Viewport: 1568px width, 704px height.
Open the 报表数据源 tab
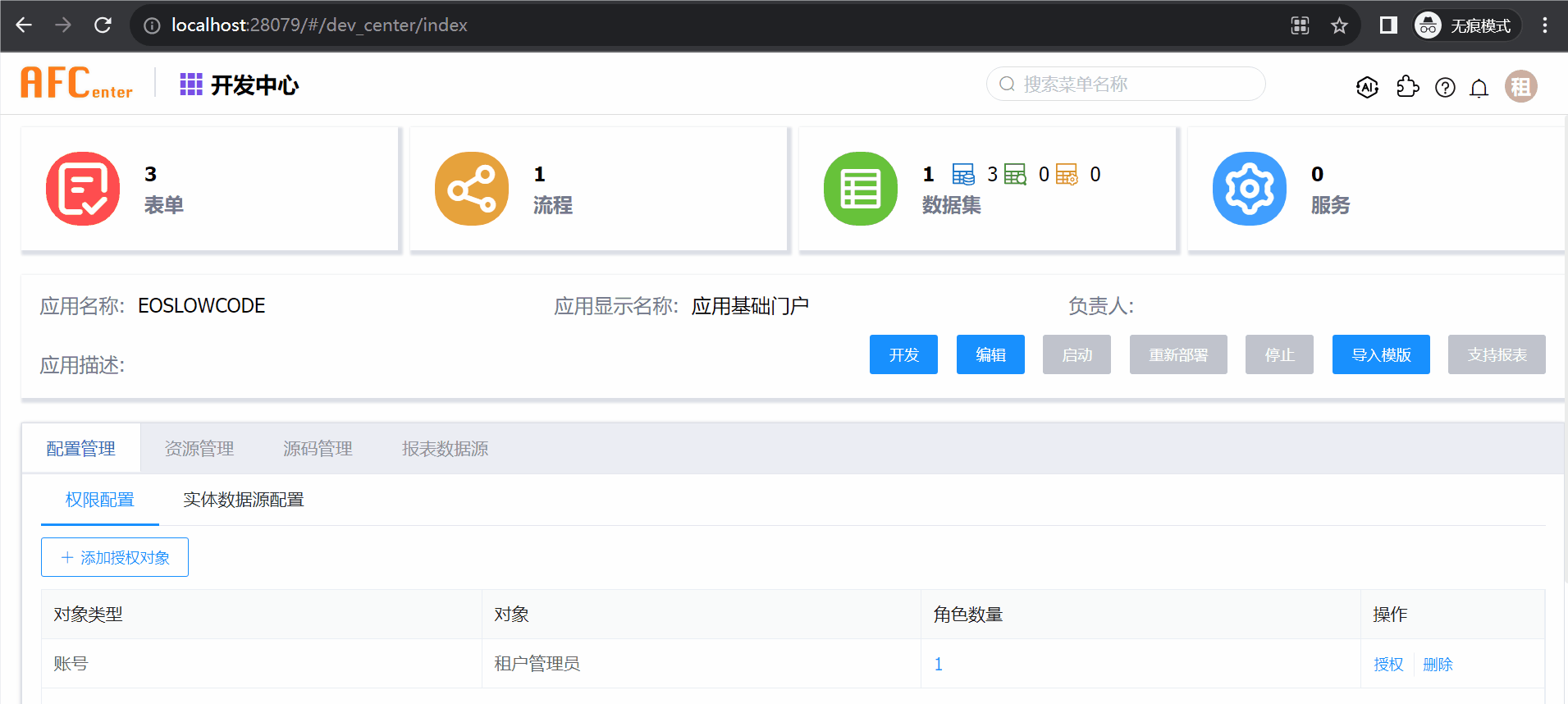click(445, 449)
